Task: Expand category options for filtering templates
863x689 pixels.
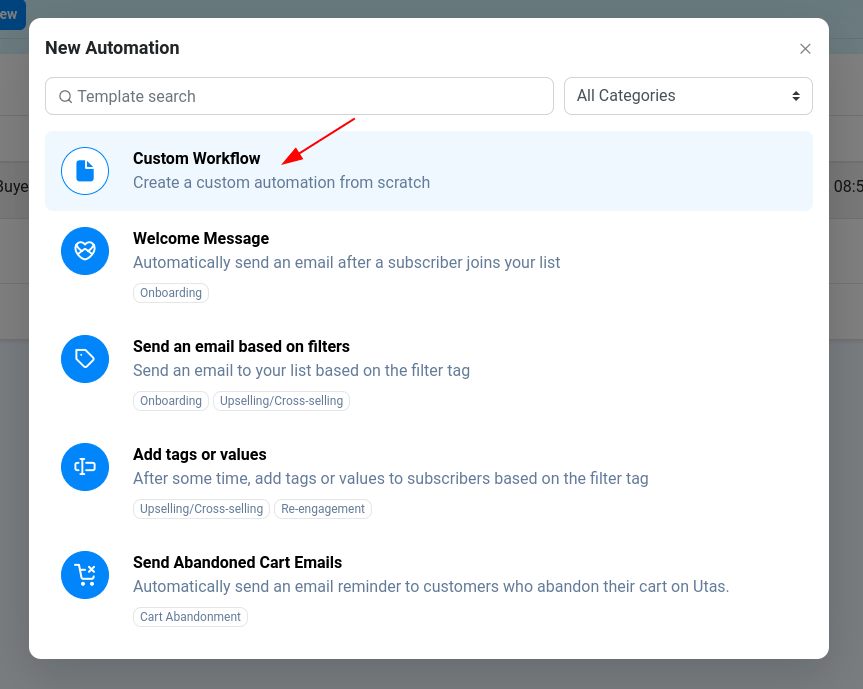Action: pos(688,95)
